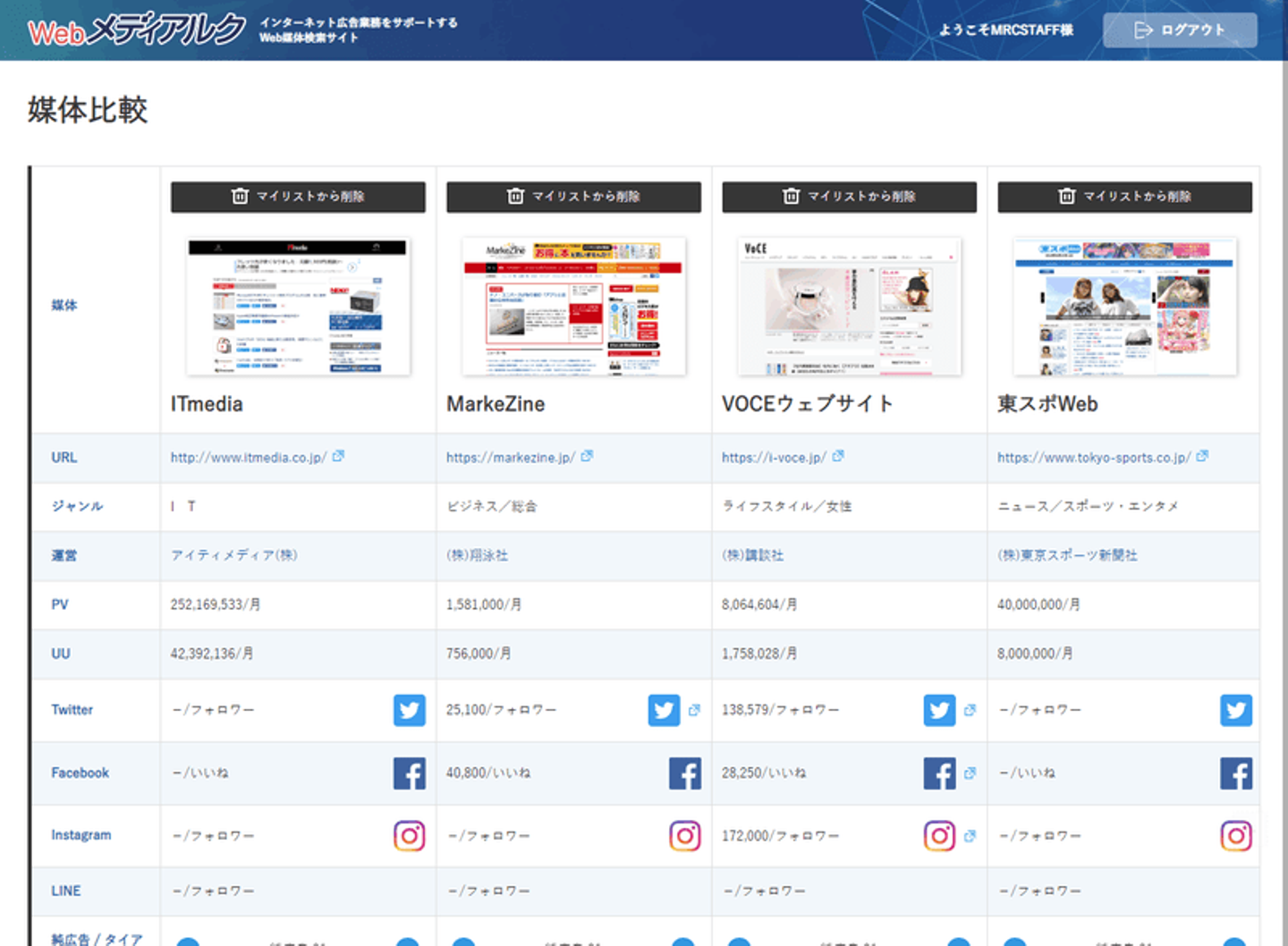Click the ニュース／スポーツ・エンタメ genre cell
This screenshot has width=1288, height=946.
coord(1088,507)
